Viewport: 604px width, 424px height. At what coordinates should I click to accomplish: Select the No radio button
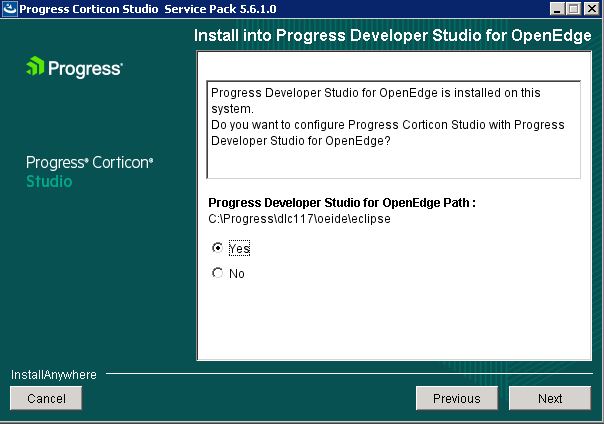(x=218, y=273)
